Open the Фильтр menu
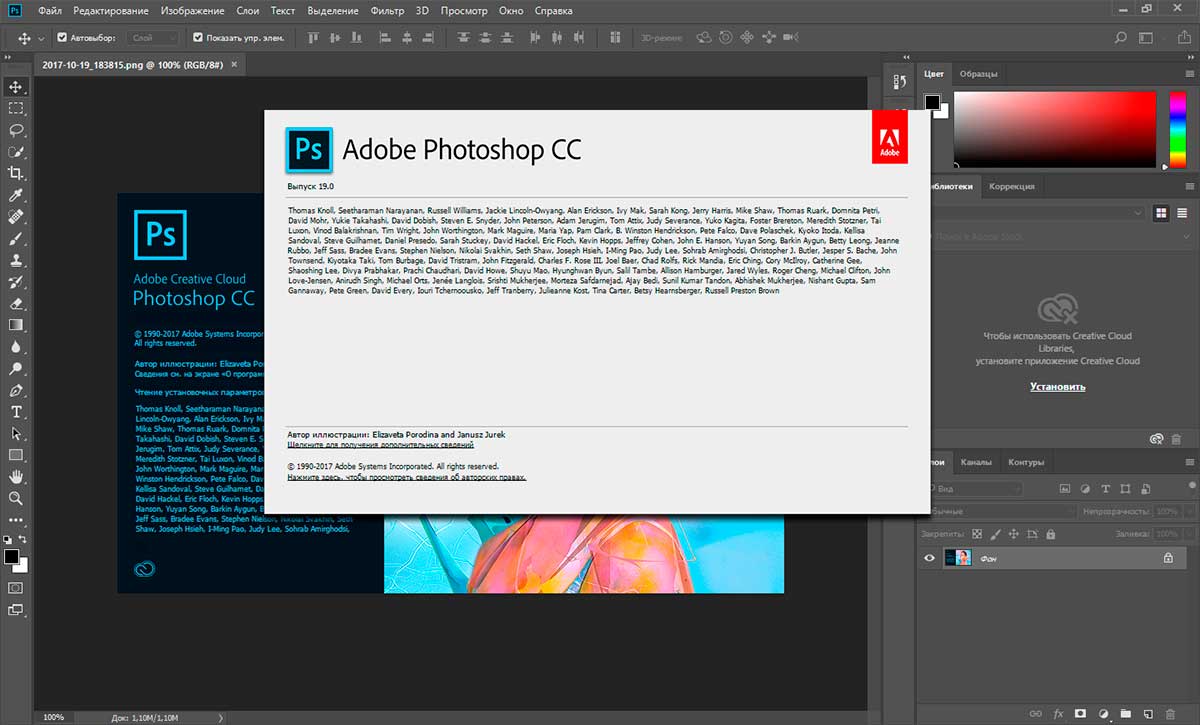Viewport: 1200px width, 725px height. point(387,11)
